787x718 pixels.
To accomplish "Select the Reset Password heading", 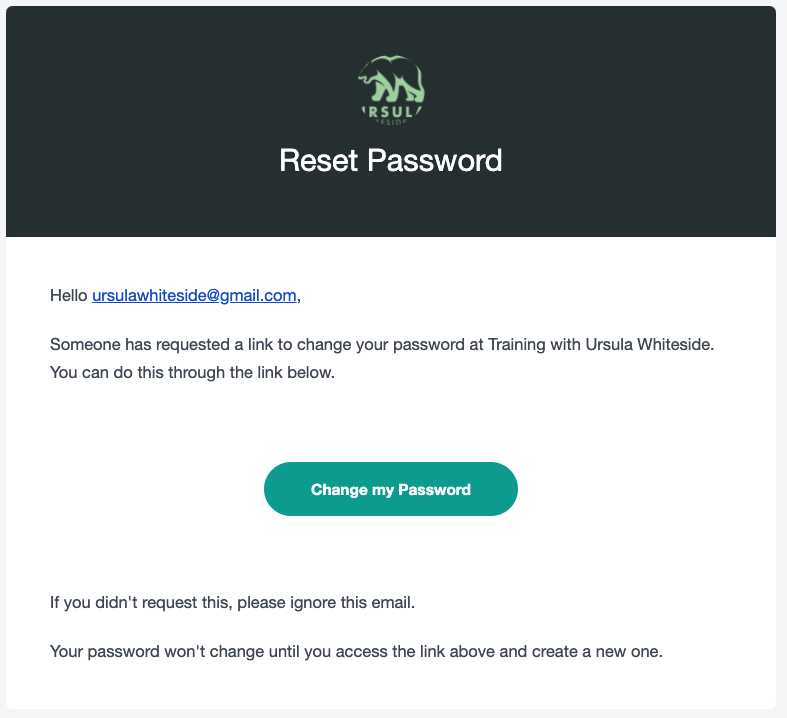I will 390,161.
